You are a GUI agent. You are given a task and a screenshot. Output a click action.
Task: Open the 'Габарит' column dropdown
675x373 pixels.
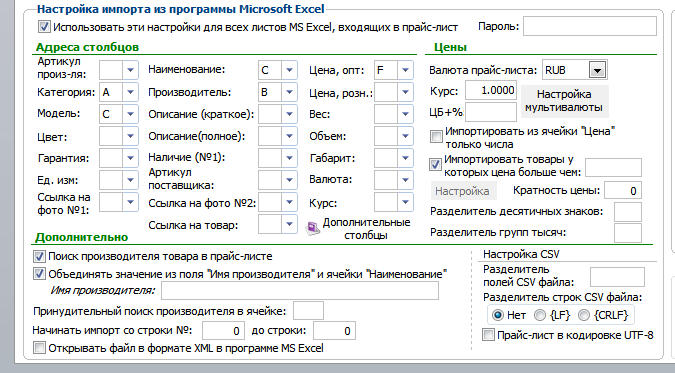tap(405, 158)
